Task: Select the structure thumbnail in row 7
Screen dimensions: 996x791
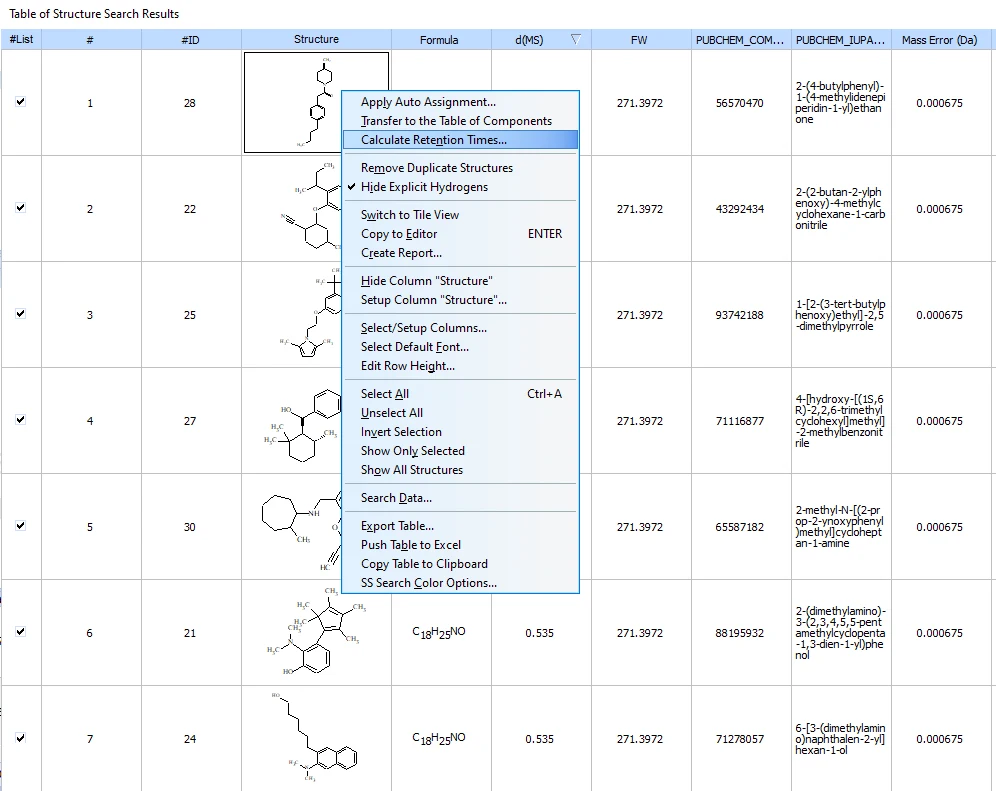Action: pos(316,738)
